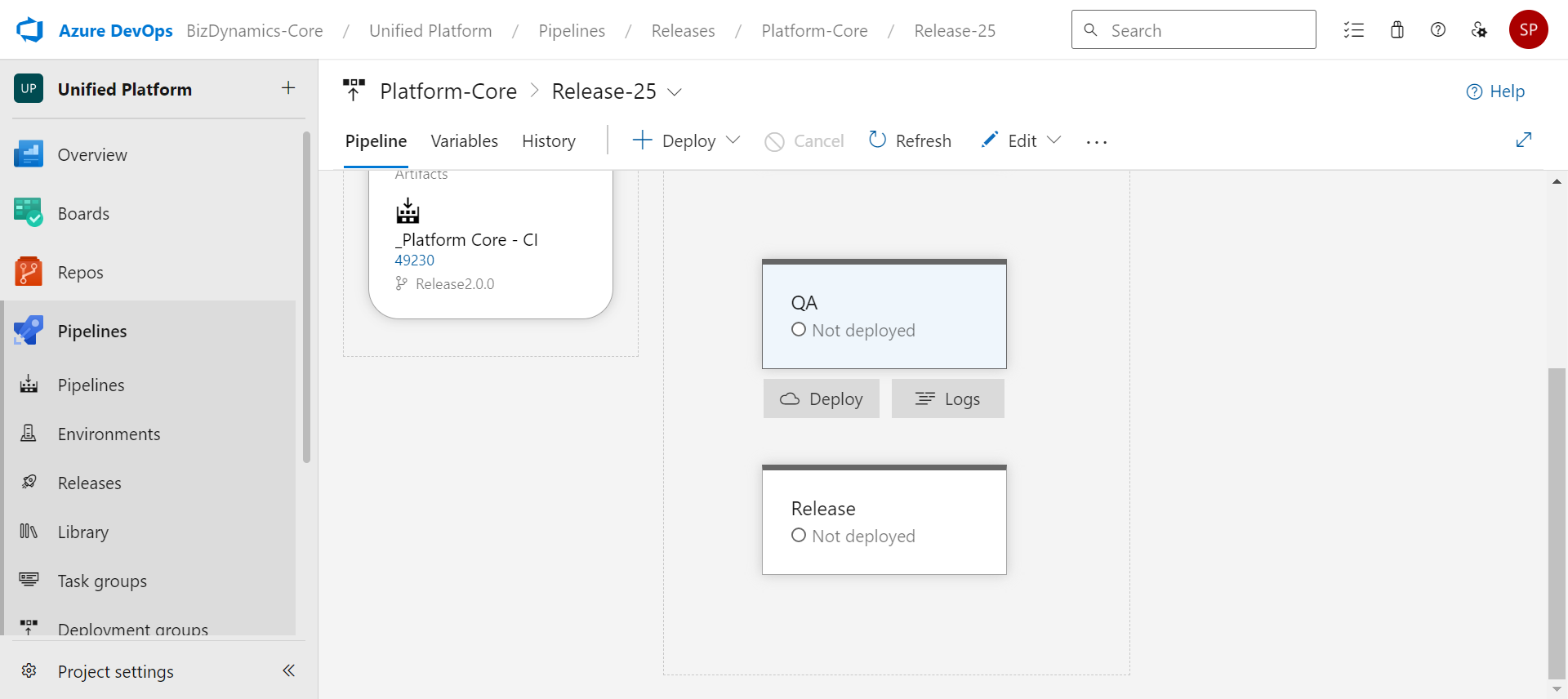Image resolution: width=1568 pixels, height=699 pixels.
Task: Switch to the History tab
Action: (x=549, y=140)
